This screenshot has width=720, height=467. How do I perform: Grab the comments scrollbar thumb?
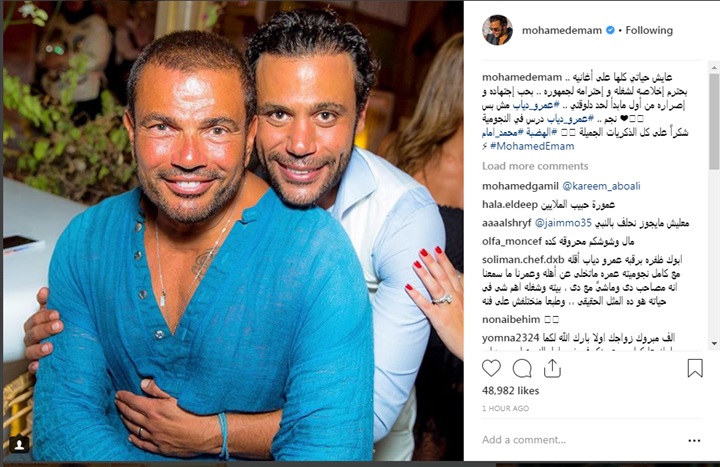[x=714, y=121]
